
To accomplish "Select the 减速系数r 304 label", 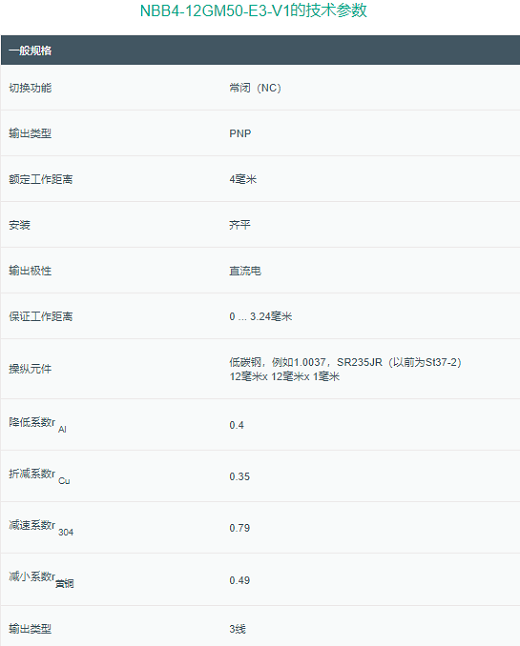I will 41,528.
